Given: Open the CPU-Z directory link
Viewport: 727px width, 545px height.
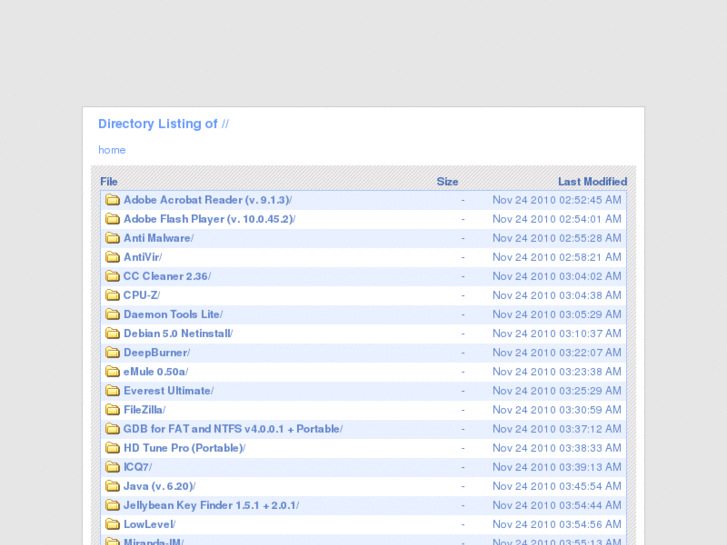Looking at the screenshot, I should pos(141,295).
